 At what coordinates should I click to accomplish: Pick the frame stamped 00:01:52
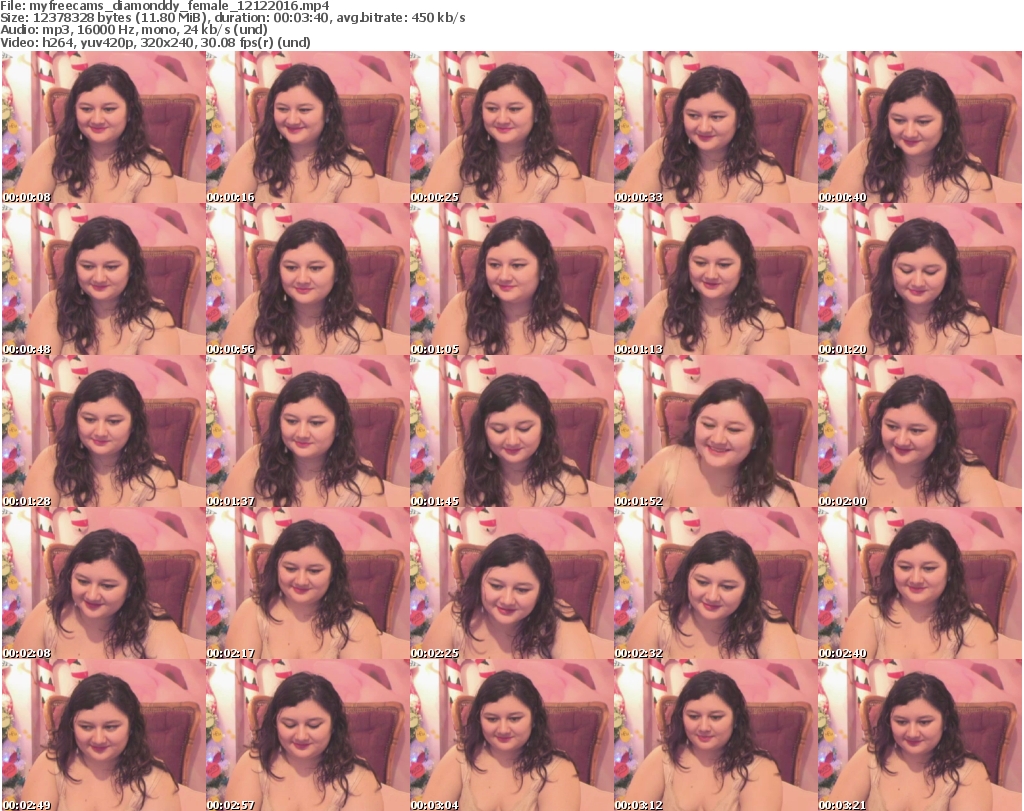coord(716,431)
